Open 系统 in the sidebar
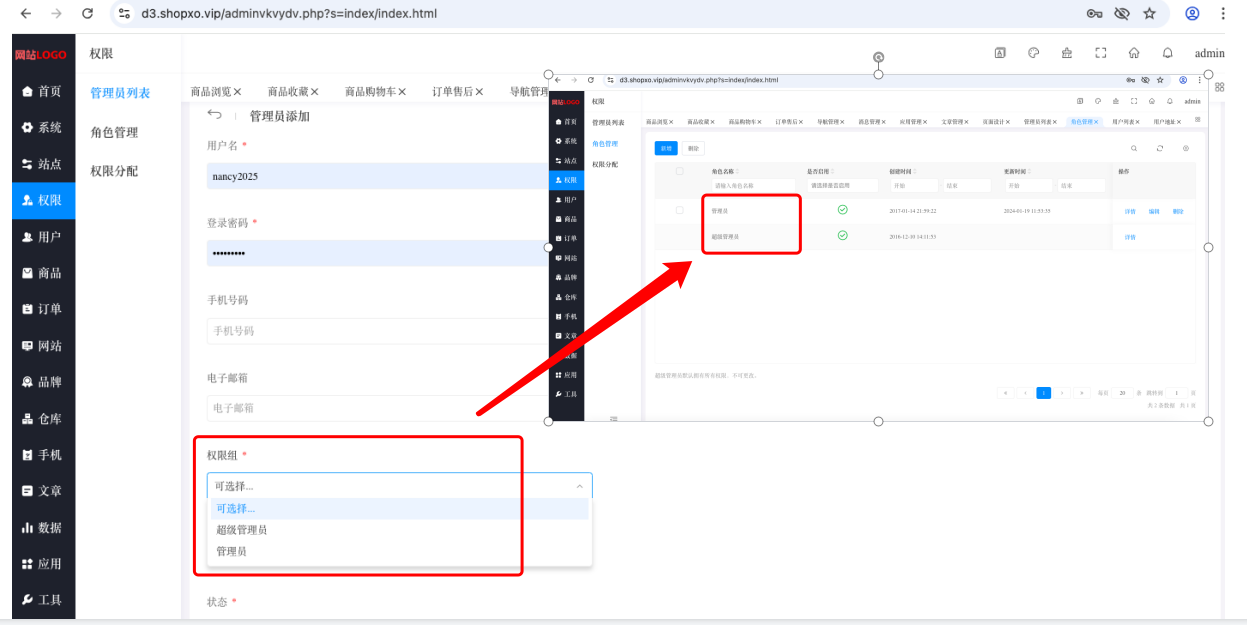 tap(42, 128)
